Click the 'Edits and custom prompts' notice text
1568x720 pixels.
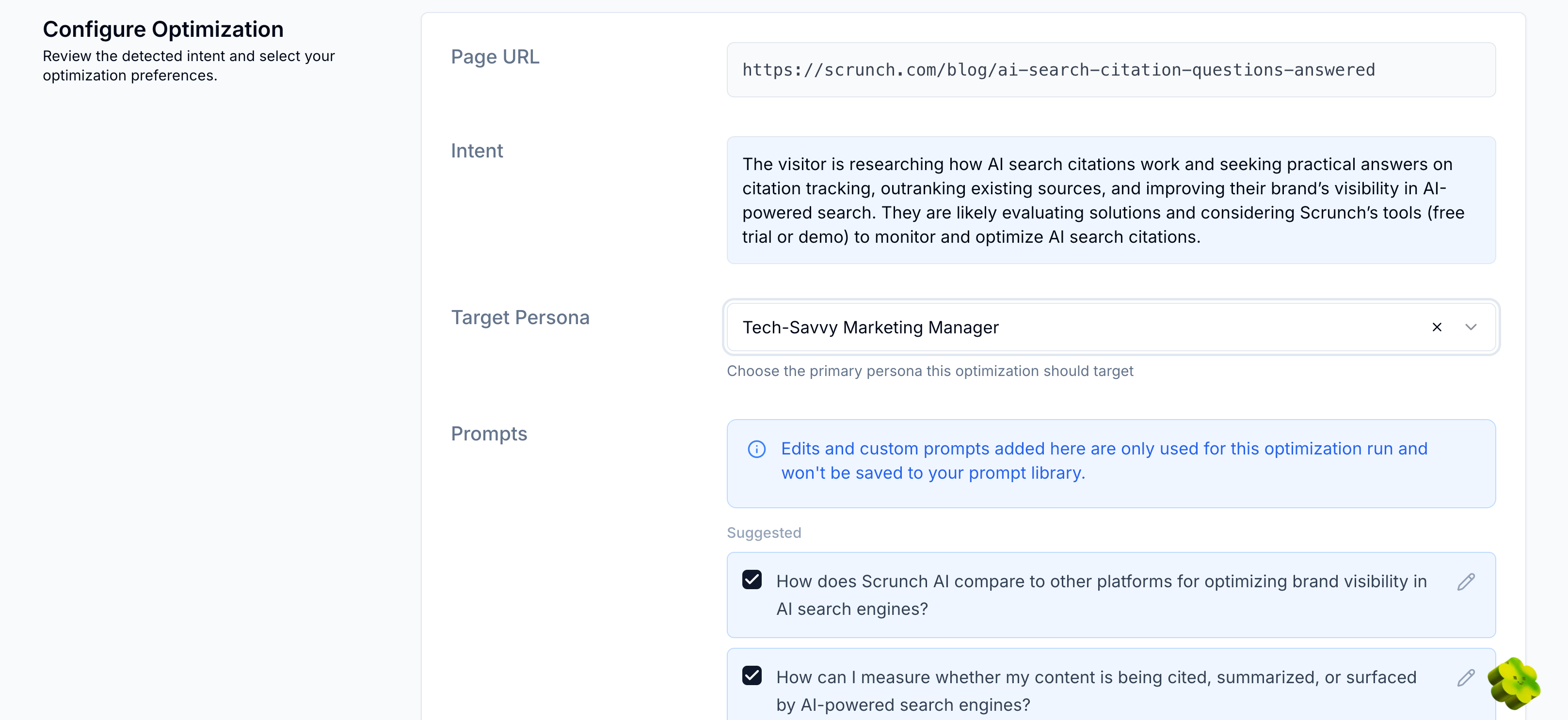1104,461
